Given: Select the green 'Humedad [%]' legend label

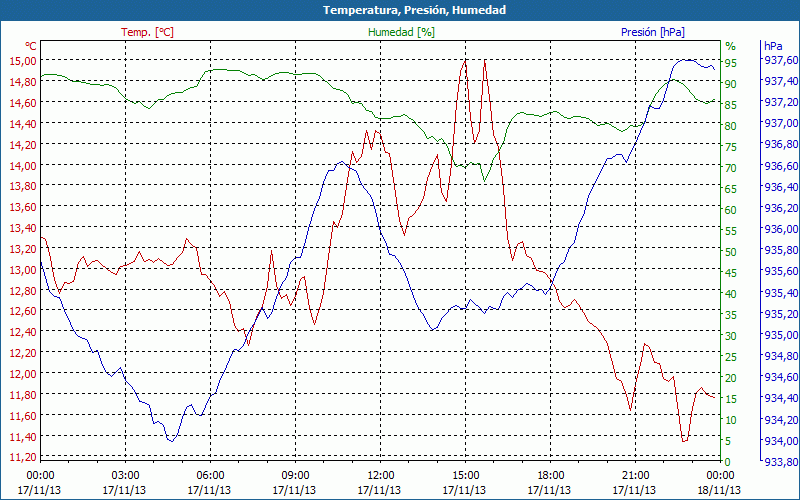Looking at the screenshot, I should click(x=402, y=32).
